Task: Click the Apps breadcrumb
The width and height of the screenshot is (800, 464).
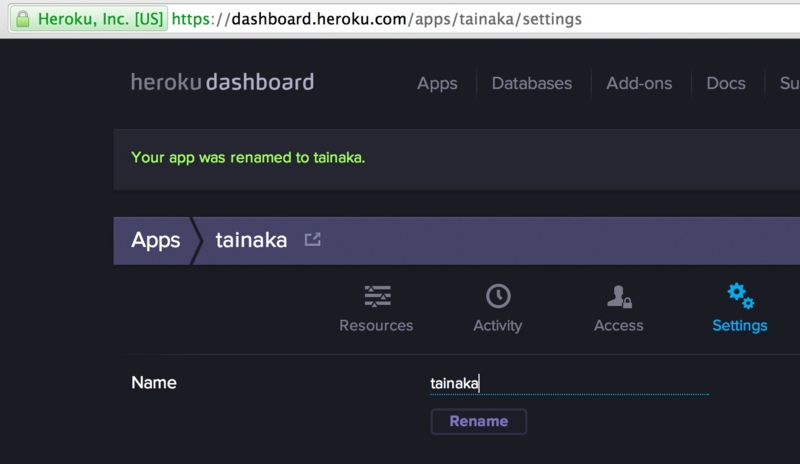Action: coord(156,240)
